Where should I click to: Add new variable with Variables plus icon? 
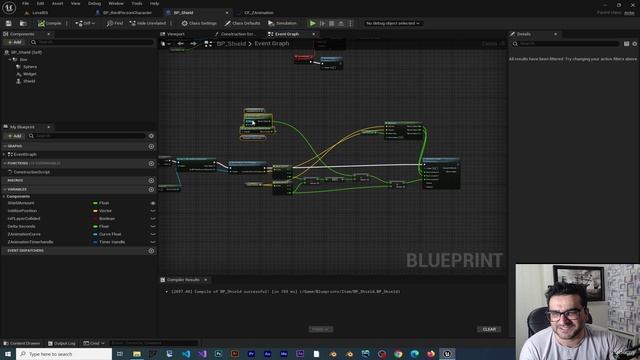[x=151, y=189]
